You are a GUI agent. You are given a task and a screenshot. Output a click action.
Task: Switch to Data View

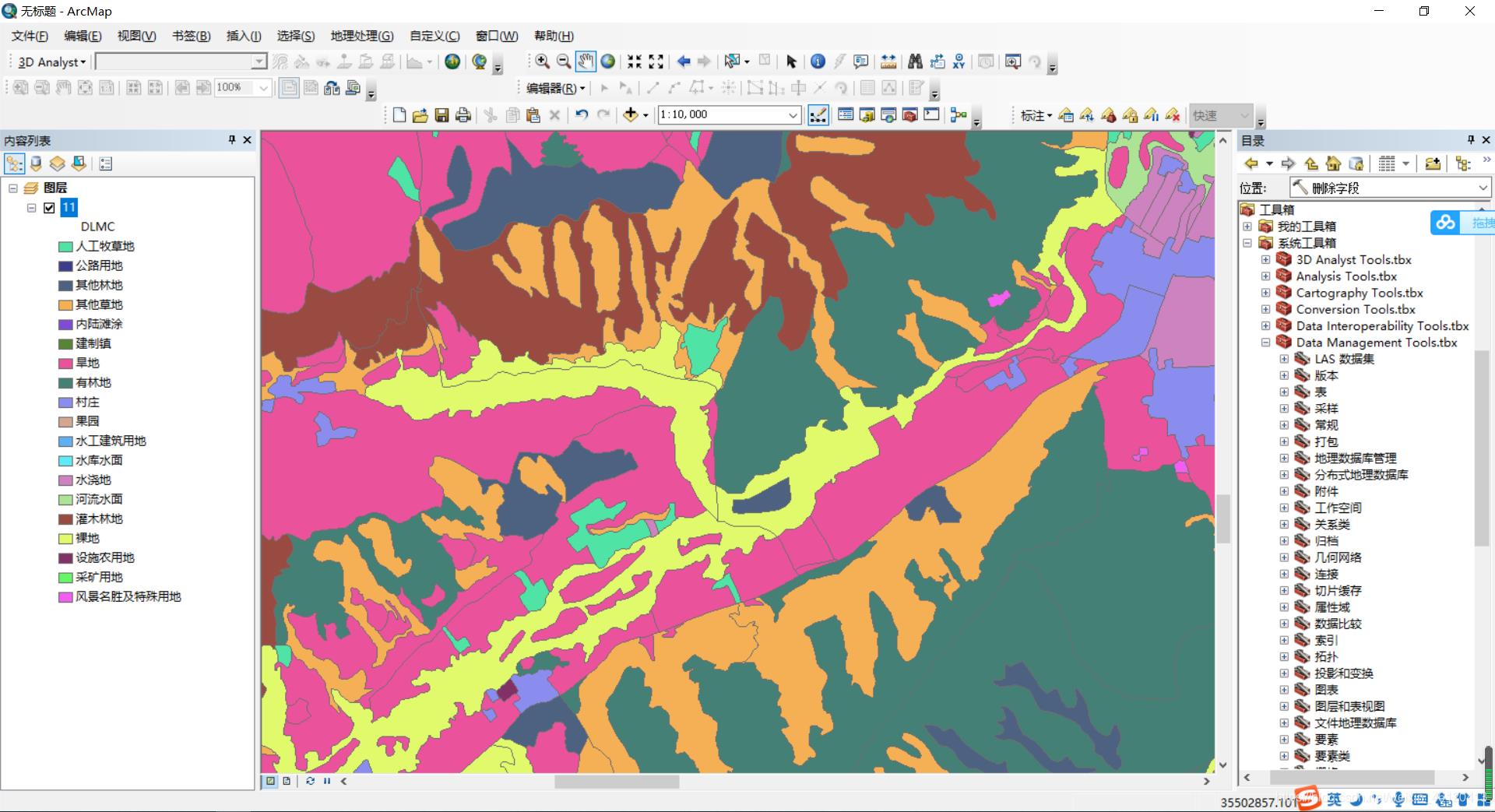point(270,781)
